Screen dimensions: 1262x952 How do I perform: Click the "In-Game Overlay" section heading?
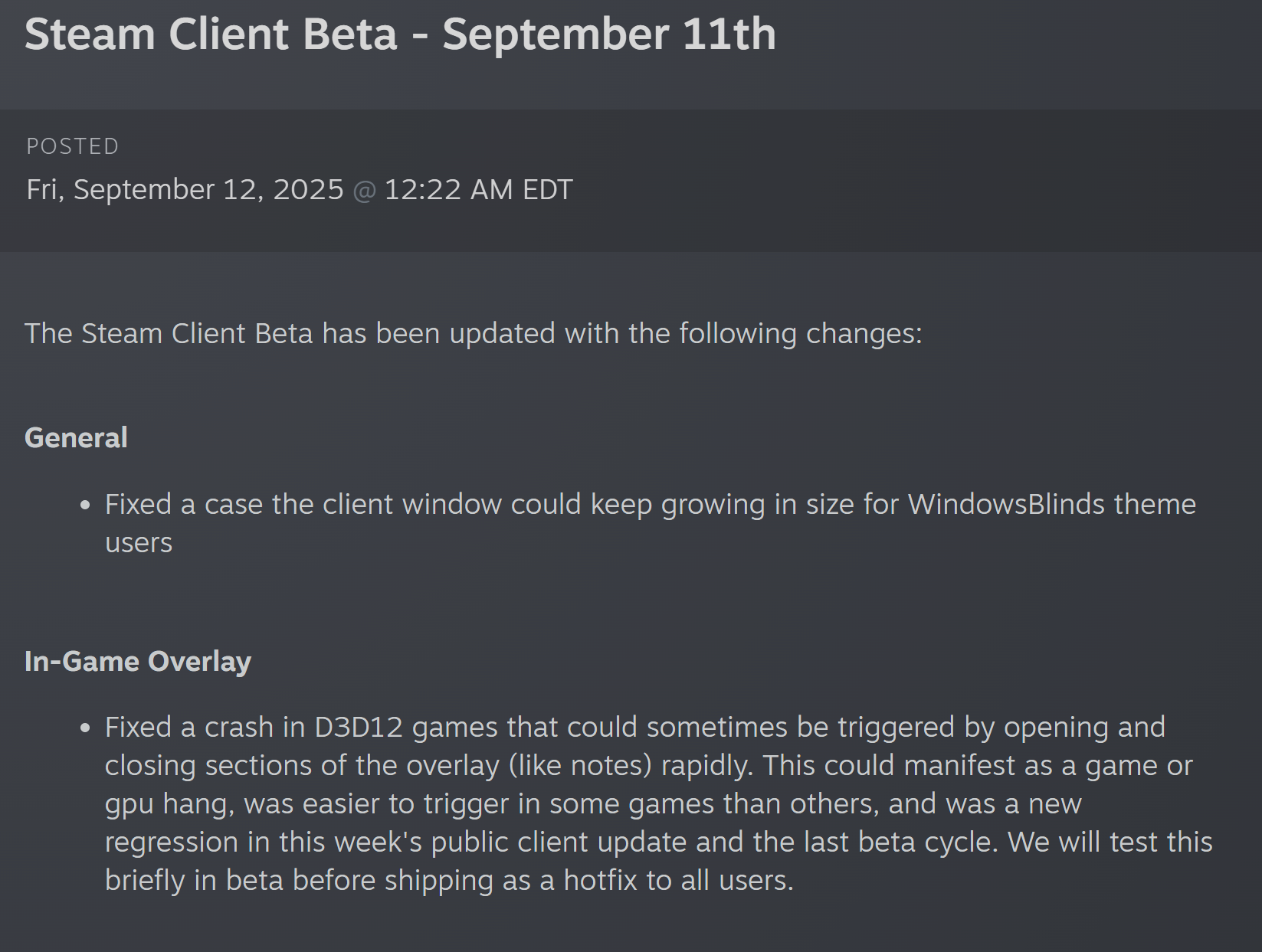click(x=138, y=662)
